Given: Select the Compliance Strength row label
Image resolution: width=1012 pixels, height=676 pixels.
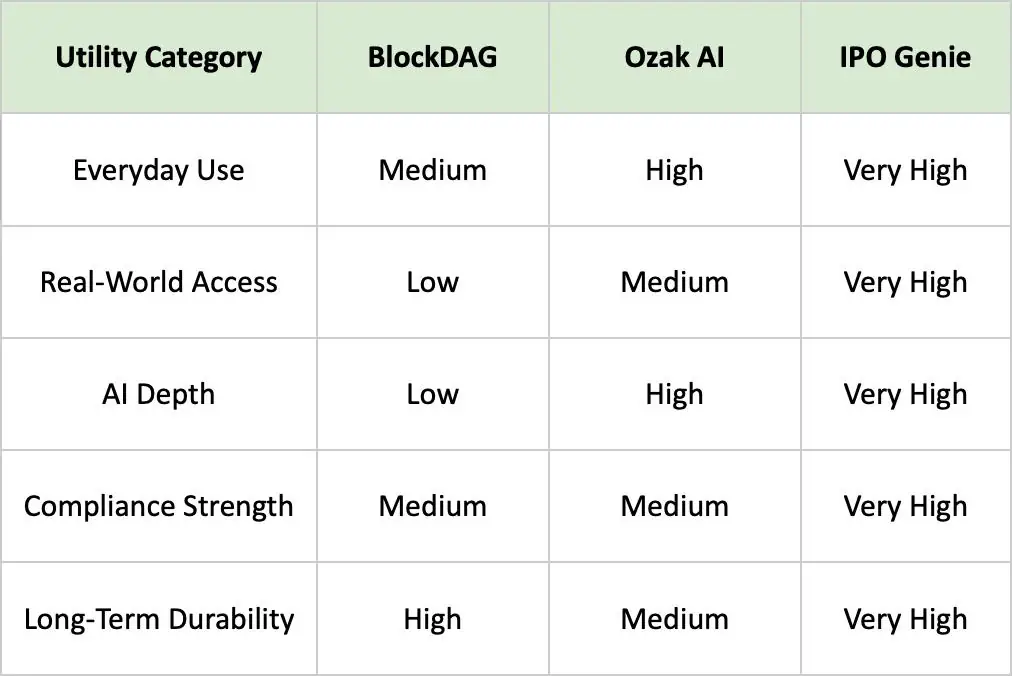Looking at the screenshot, I should pos(159,506).
